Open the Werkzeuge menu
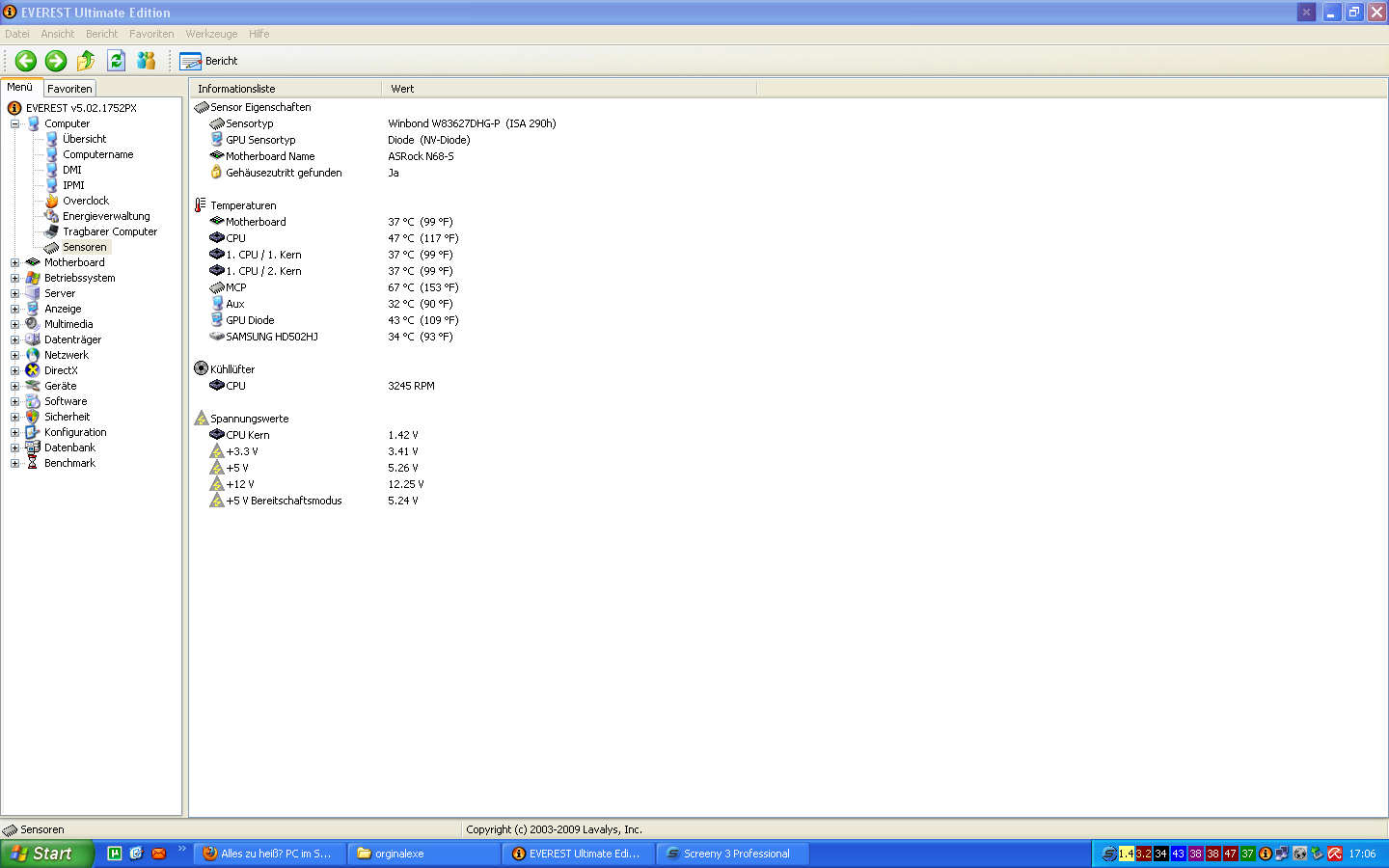This screenshot has width=1389, height=868. coord(211,34)
